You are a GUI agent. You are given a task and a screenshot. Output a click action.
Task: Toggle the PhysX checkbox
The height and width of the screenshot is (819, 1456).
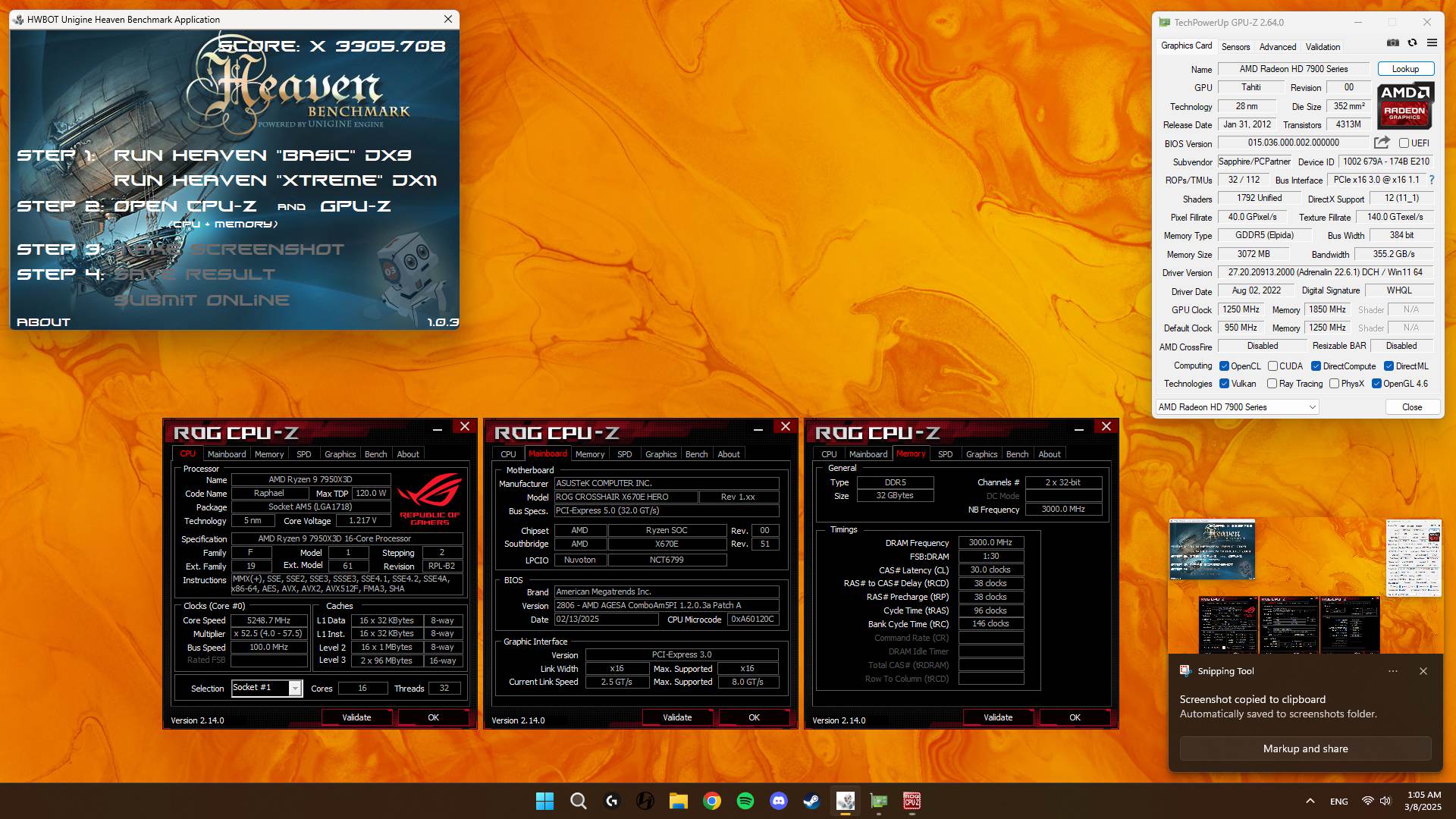click(x=1334, y=384)
